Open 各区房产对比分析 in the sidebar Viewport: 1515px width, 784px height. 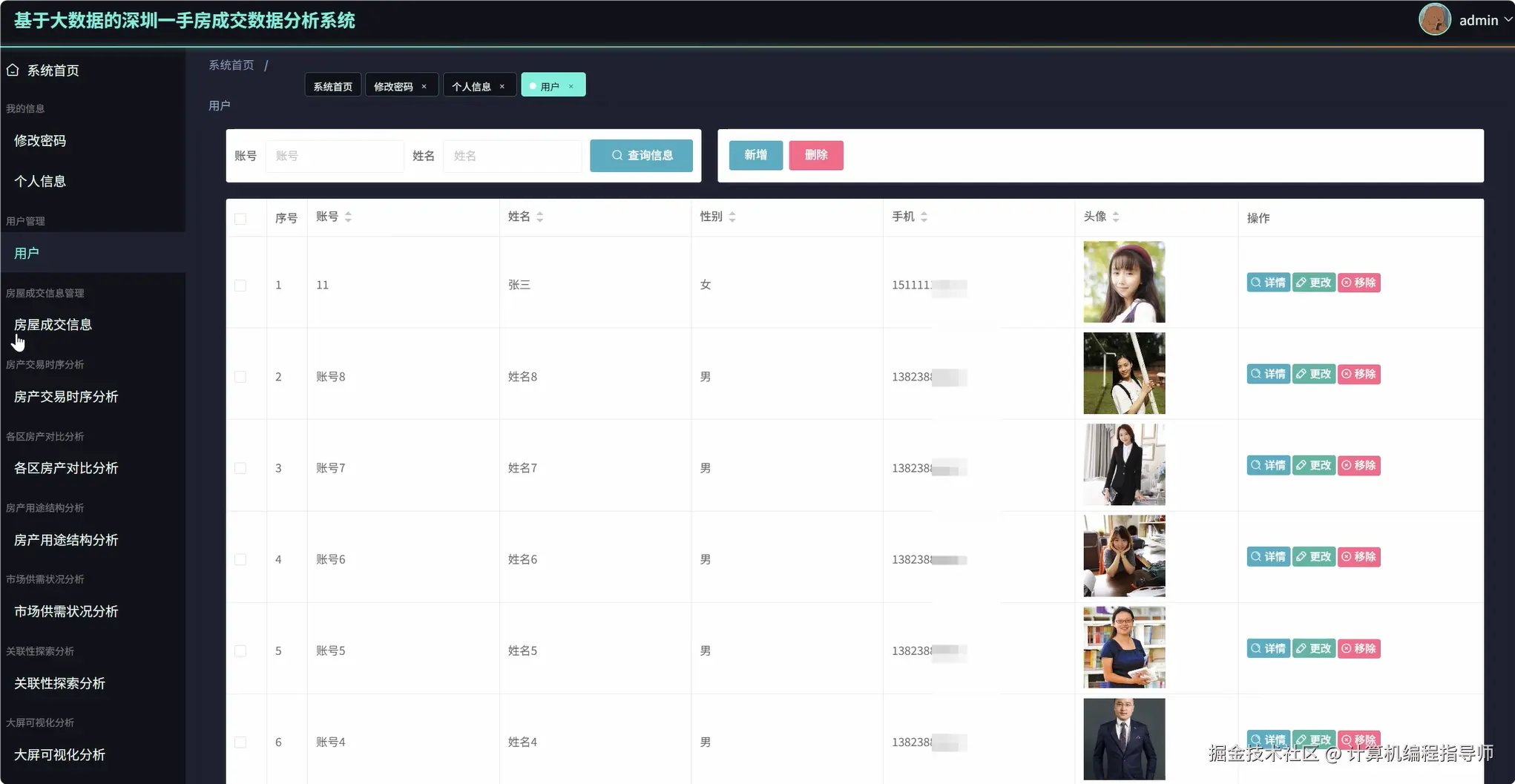(x=66, y=468)
